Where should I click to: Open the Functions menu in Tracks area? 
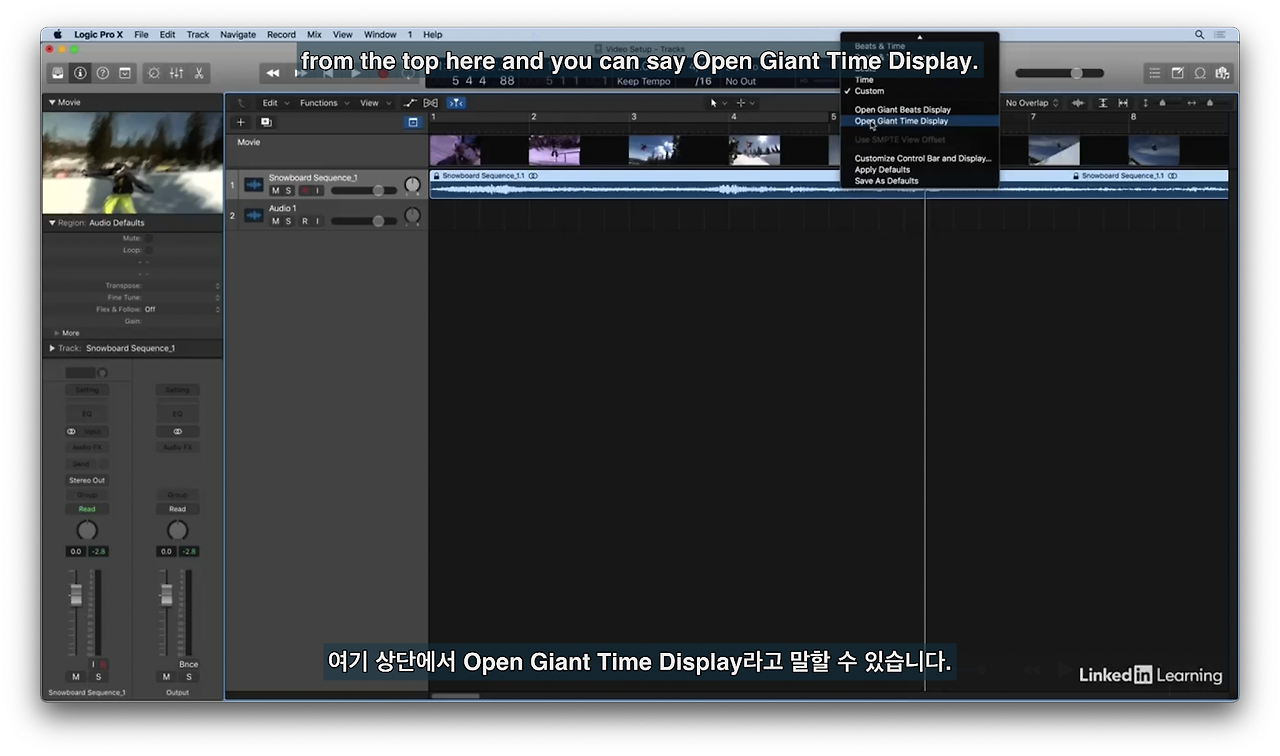click(324, 103)
